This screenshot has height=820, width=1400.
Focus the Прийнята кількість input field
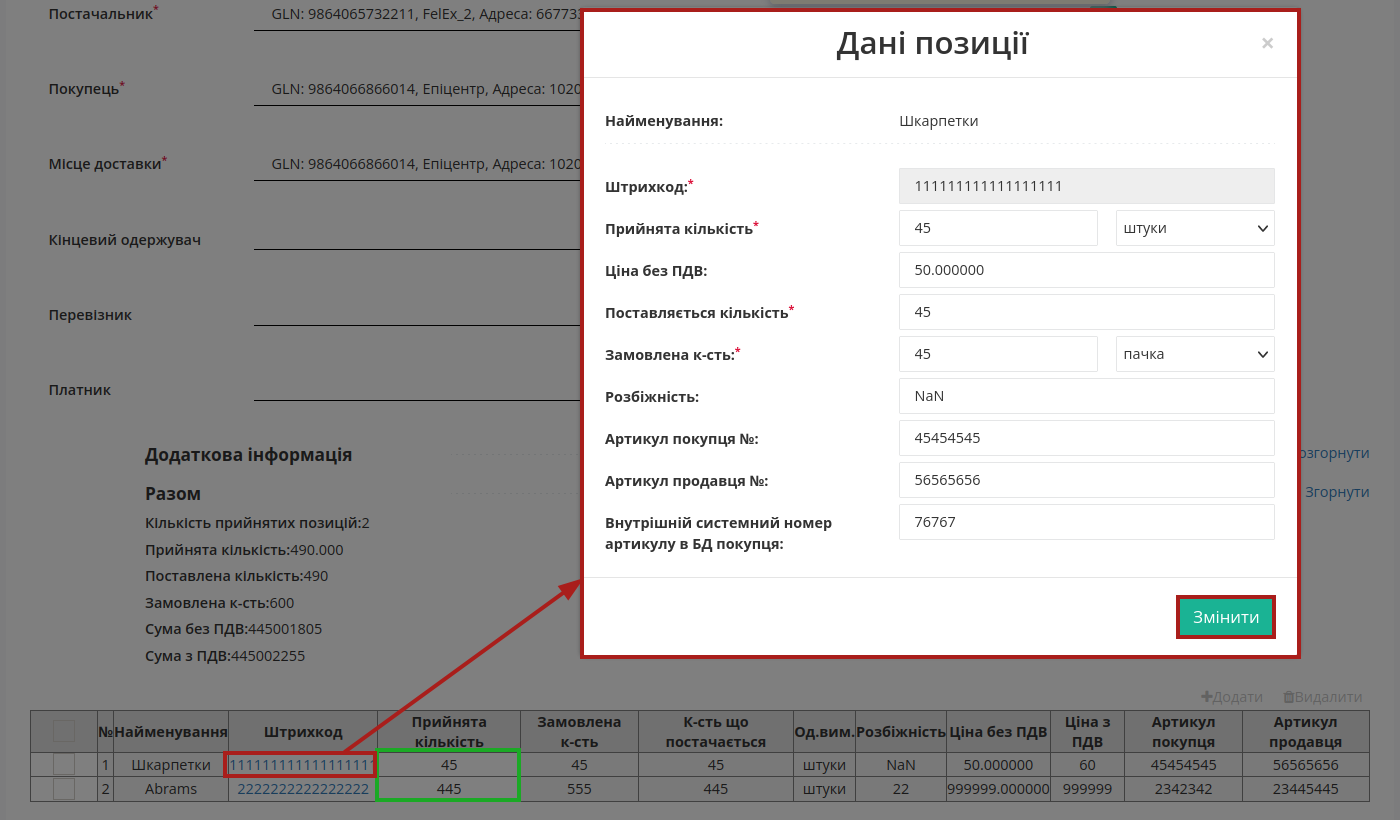coord(998,228)
